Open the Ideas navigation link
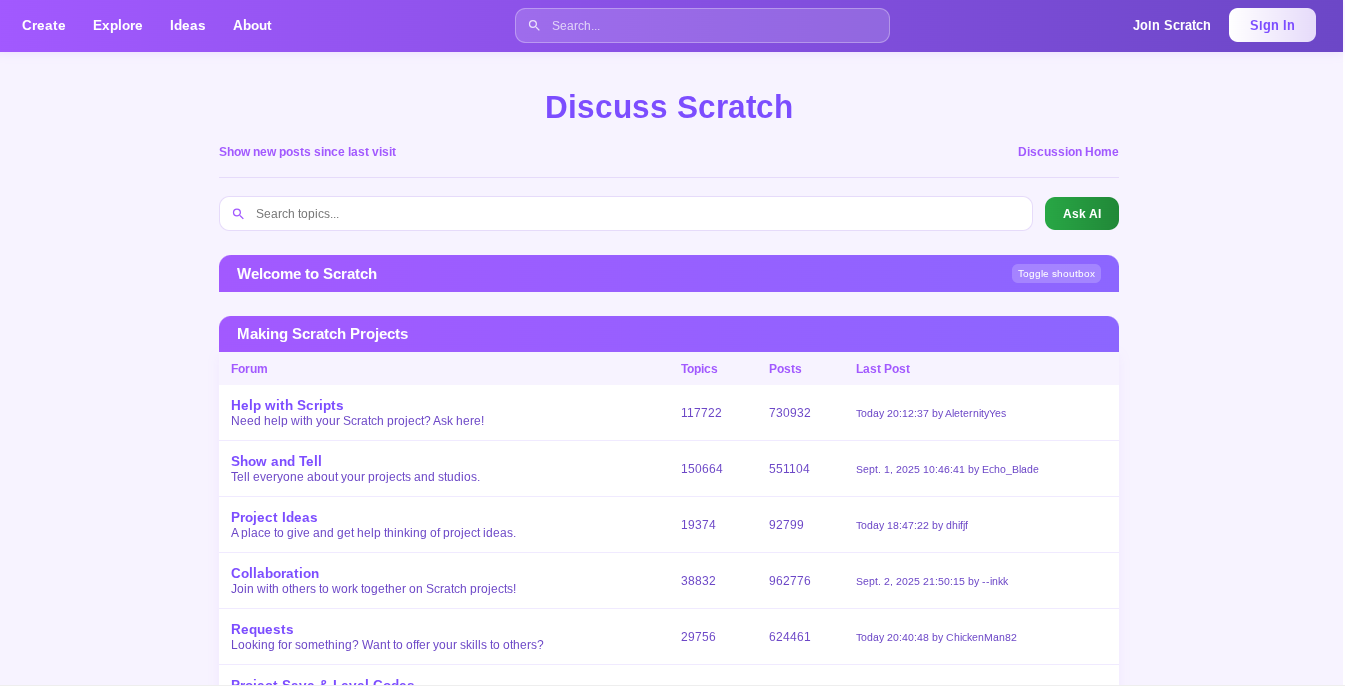This screenshot has height=686, width=1345. 188,25
